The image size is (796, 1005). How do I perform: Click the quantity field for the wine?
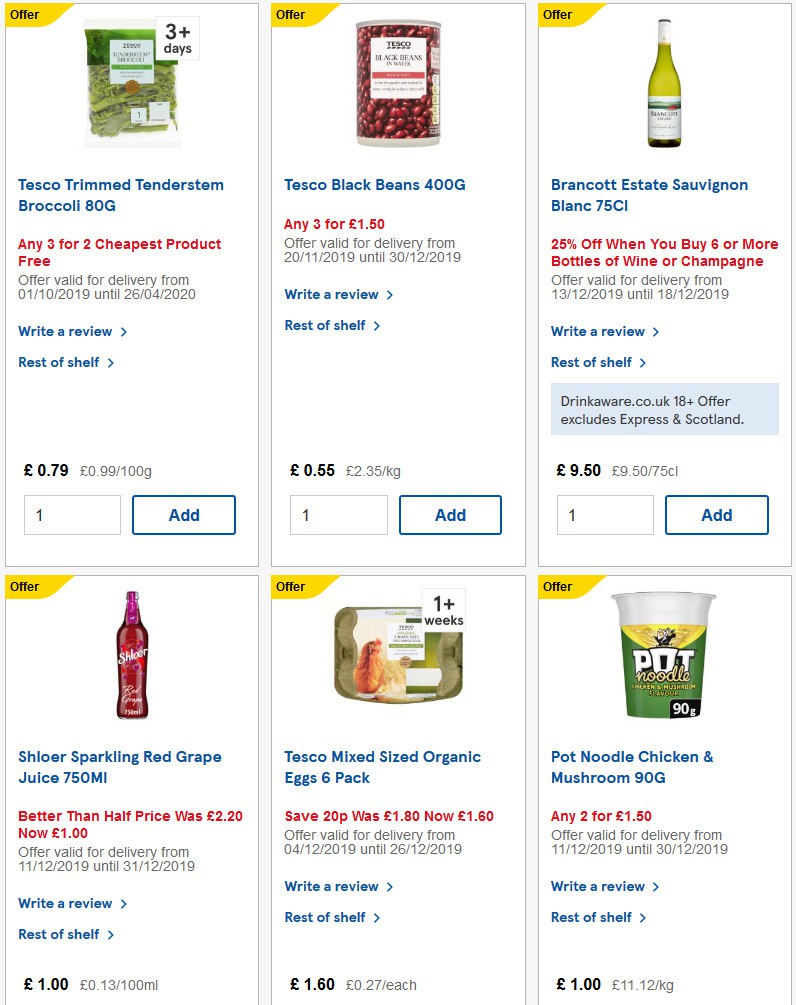click(604, 515)
